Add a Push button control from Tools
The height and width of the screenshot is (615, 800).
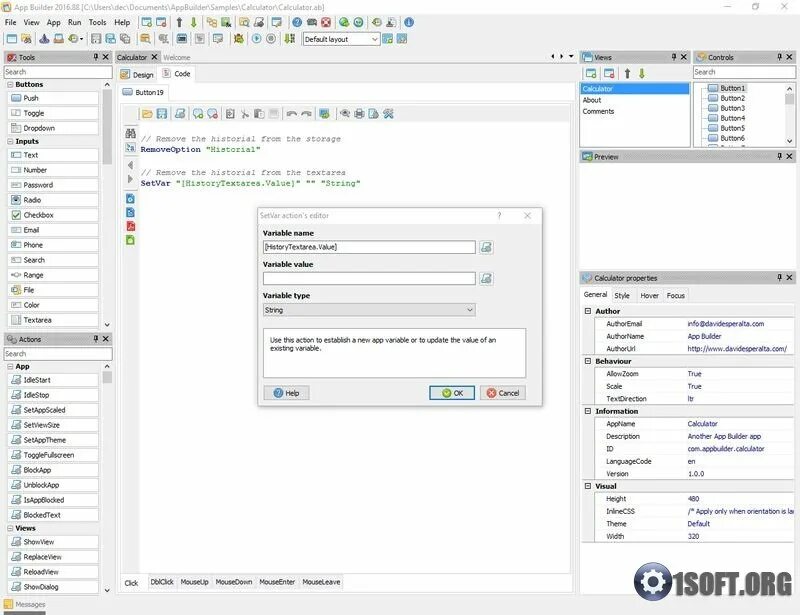(53, 98)
